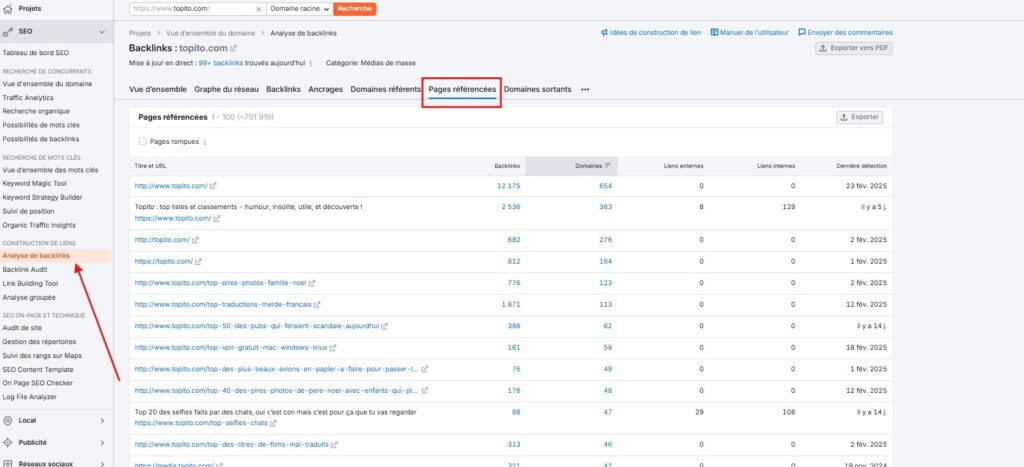This screenshot has width=1024, height=467.
Task: Click the feedback speech bubble icon
Action: tap(802, 33)
